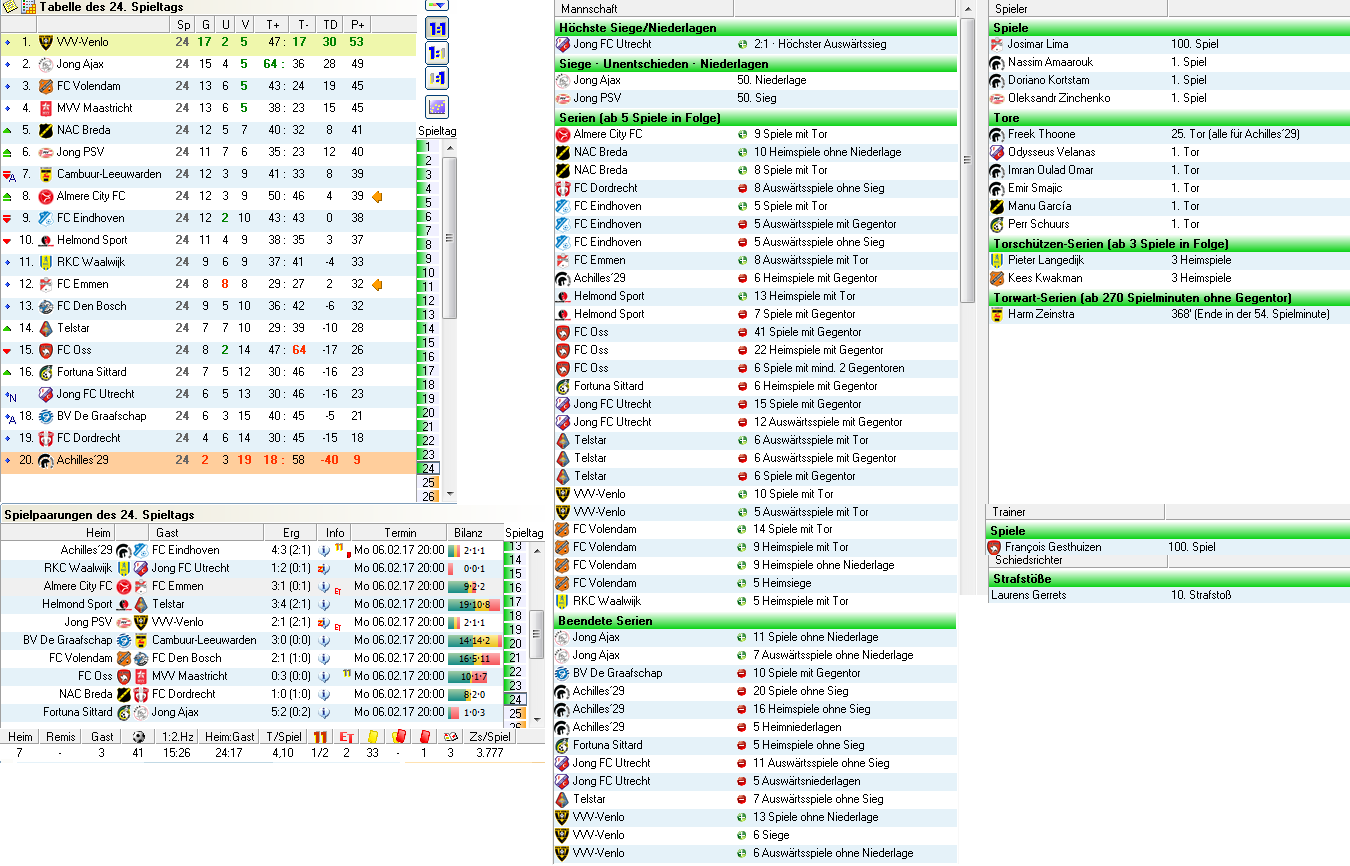Click the Jong Ajax crest in standings row 2
The width and height of the screenshot is (1350, 866).
click(45, 64)
